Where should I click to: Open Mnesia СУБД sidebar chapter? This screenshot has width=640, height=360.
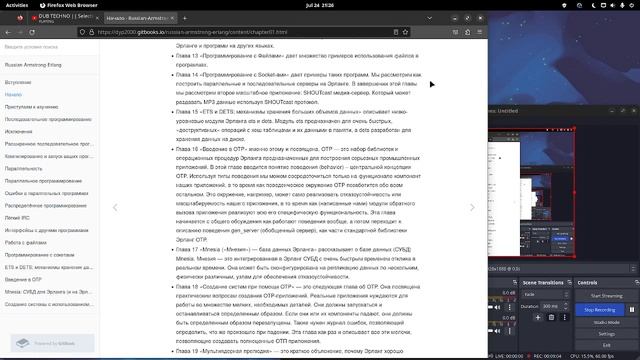pos(49,292)
